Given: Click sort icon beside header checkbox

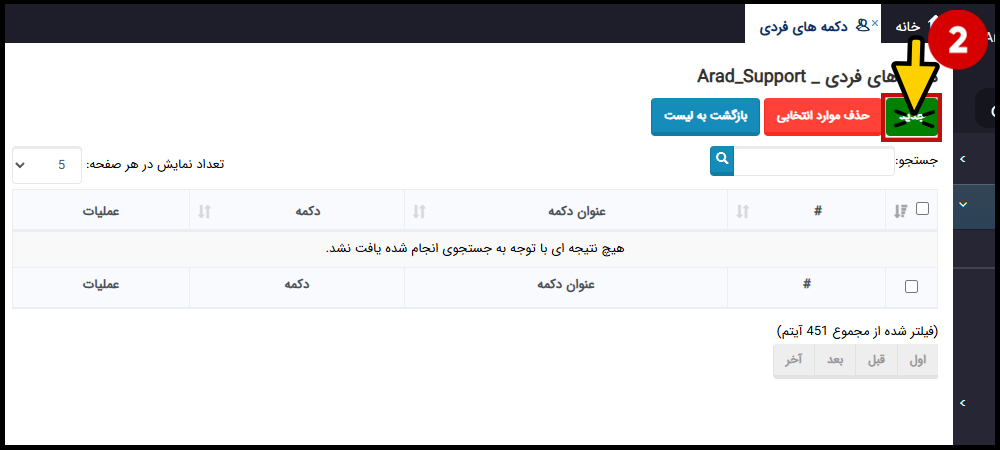Looking at the screenshot, I should coord(900,212).
